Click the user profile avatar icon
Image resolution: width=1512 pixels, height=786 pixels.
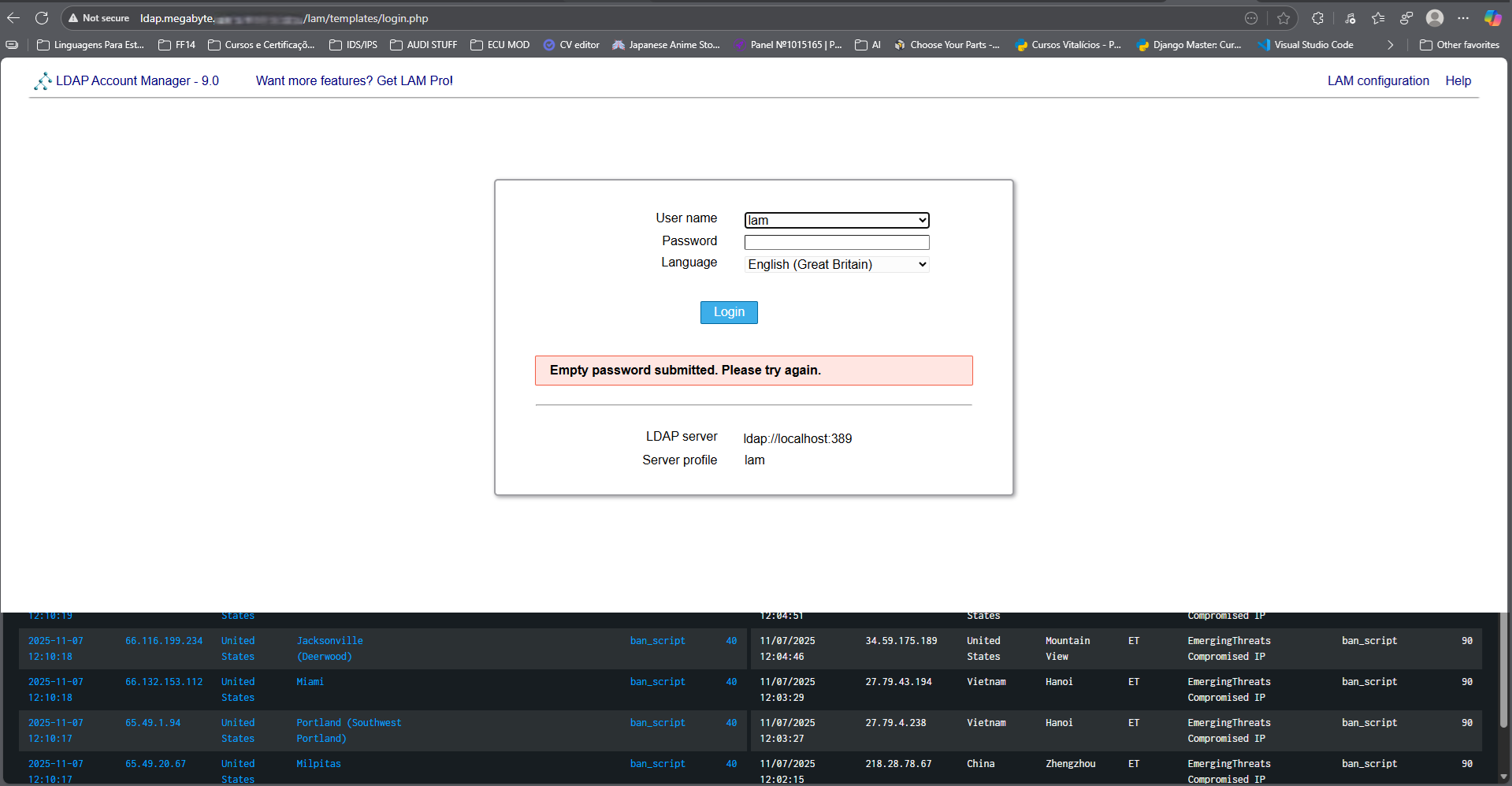coord(1435,18)
